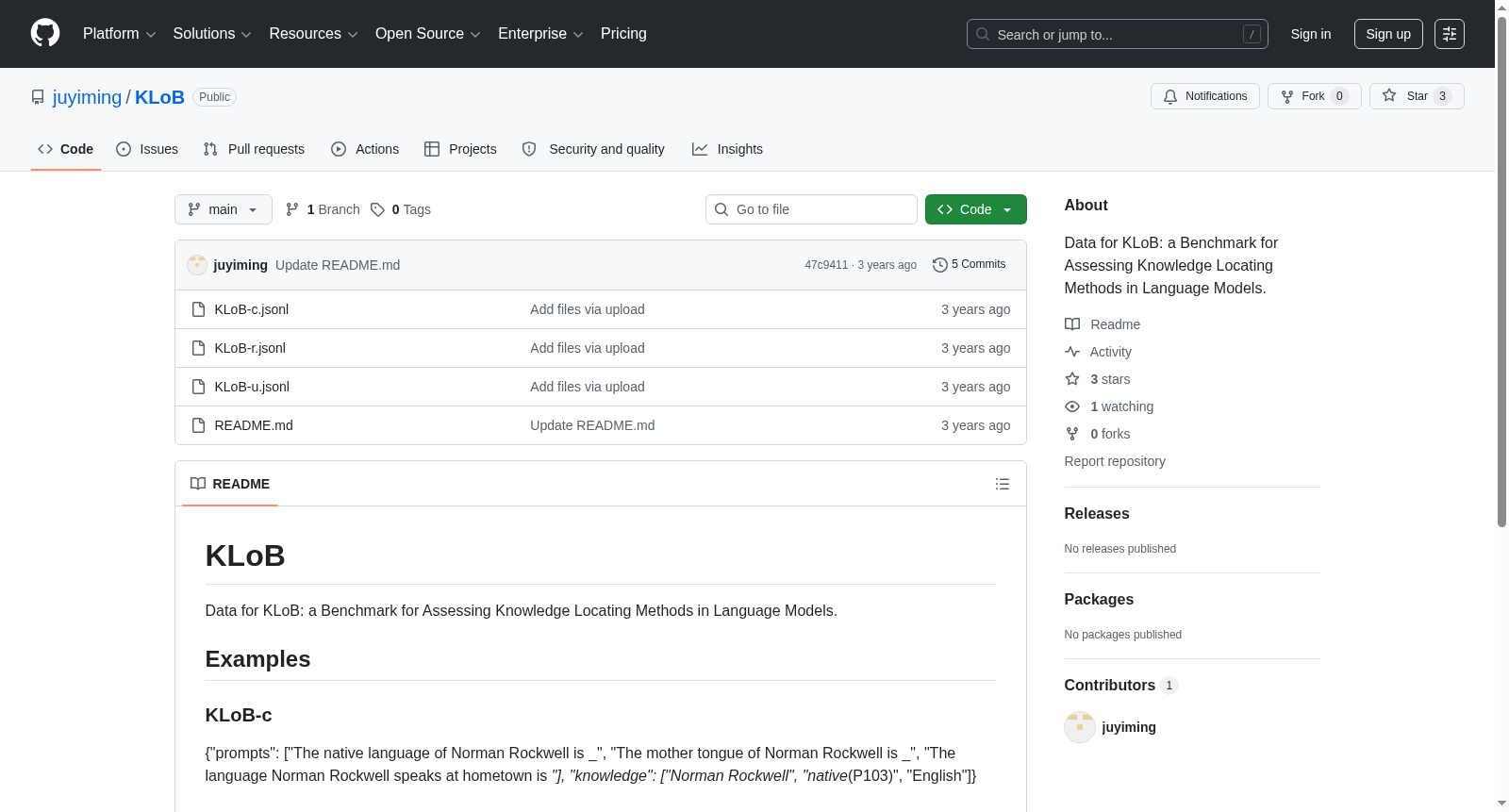1509x812 pixels.
Task: Click the juyiming avatar in Contributors
Action: click(1080, 727)
